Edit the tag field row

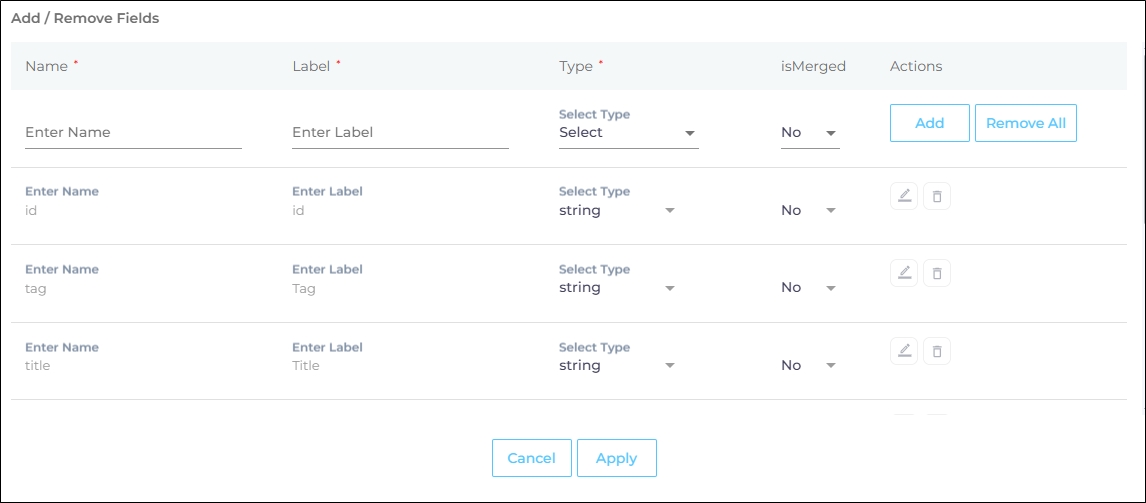[904, 273]
